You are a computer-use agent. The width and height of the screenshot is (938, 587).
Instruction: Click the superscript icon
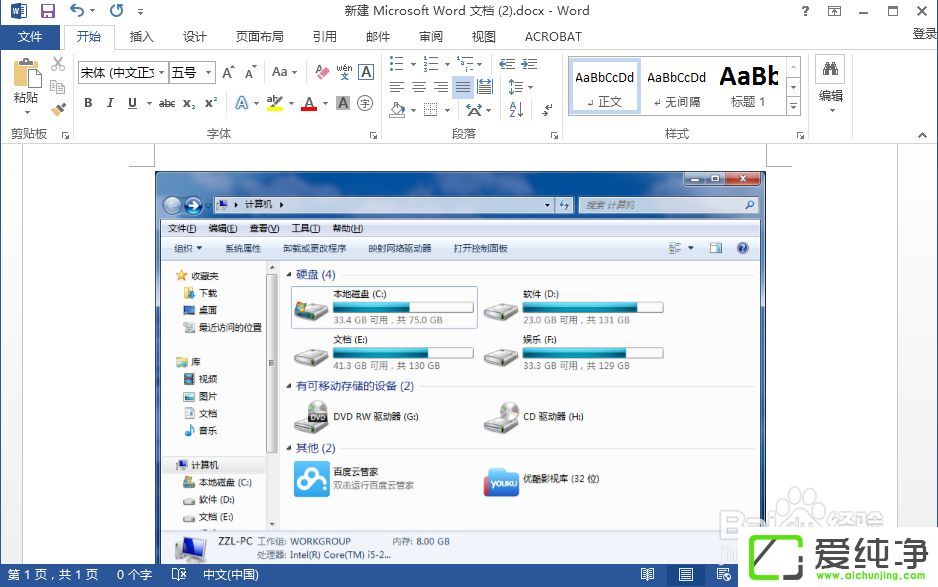[x=212, y=103]
